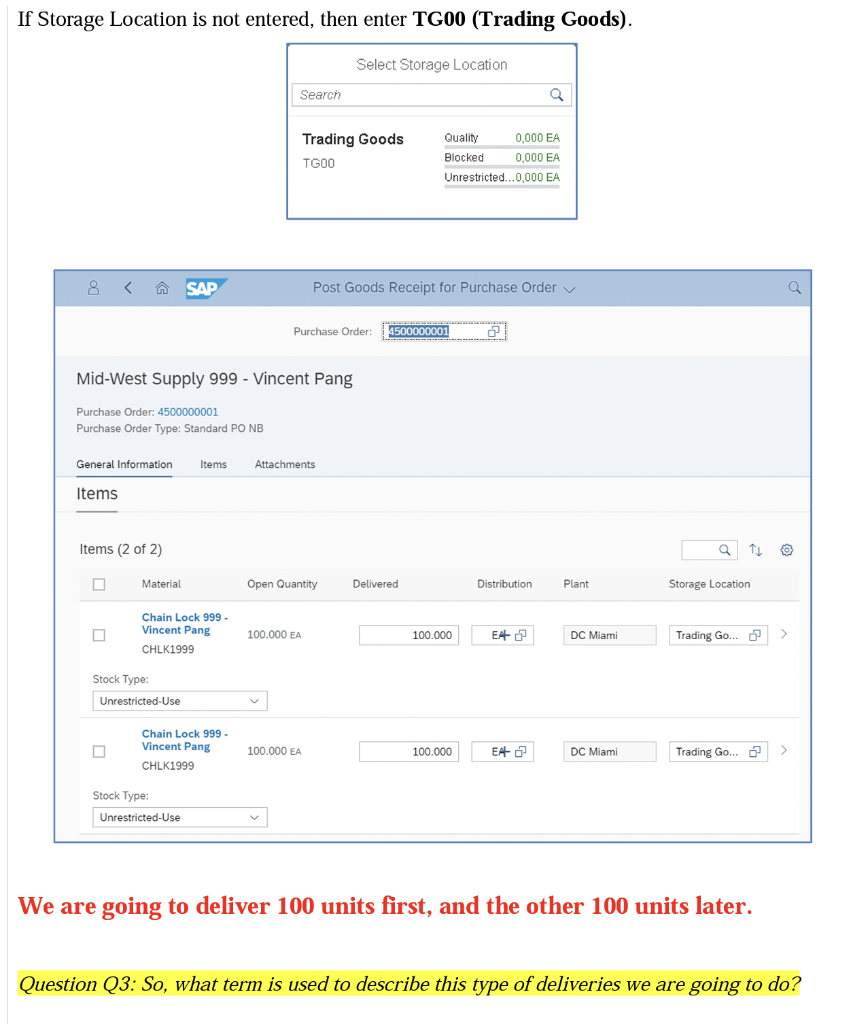
Task: Open second Chain Lock 999 - Vincent Pang link
Action: tap(185, 740)
